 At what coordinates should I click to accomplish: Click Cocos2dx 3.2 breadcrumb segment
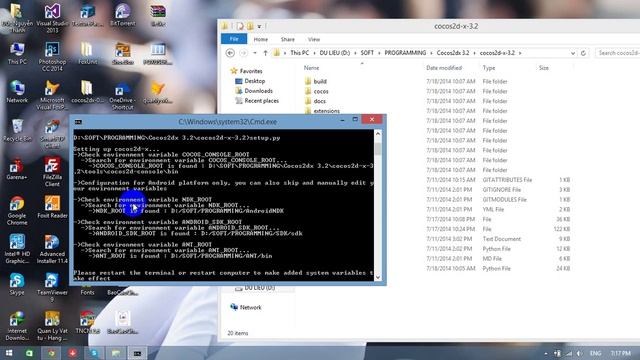coord(453,53)
